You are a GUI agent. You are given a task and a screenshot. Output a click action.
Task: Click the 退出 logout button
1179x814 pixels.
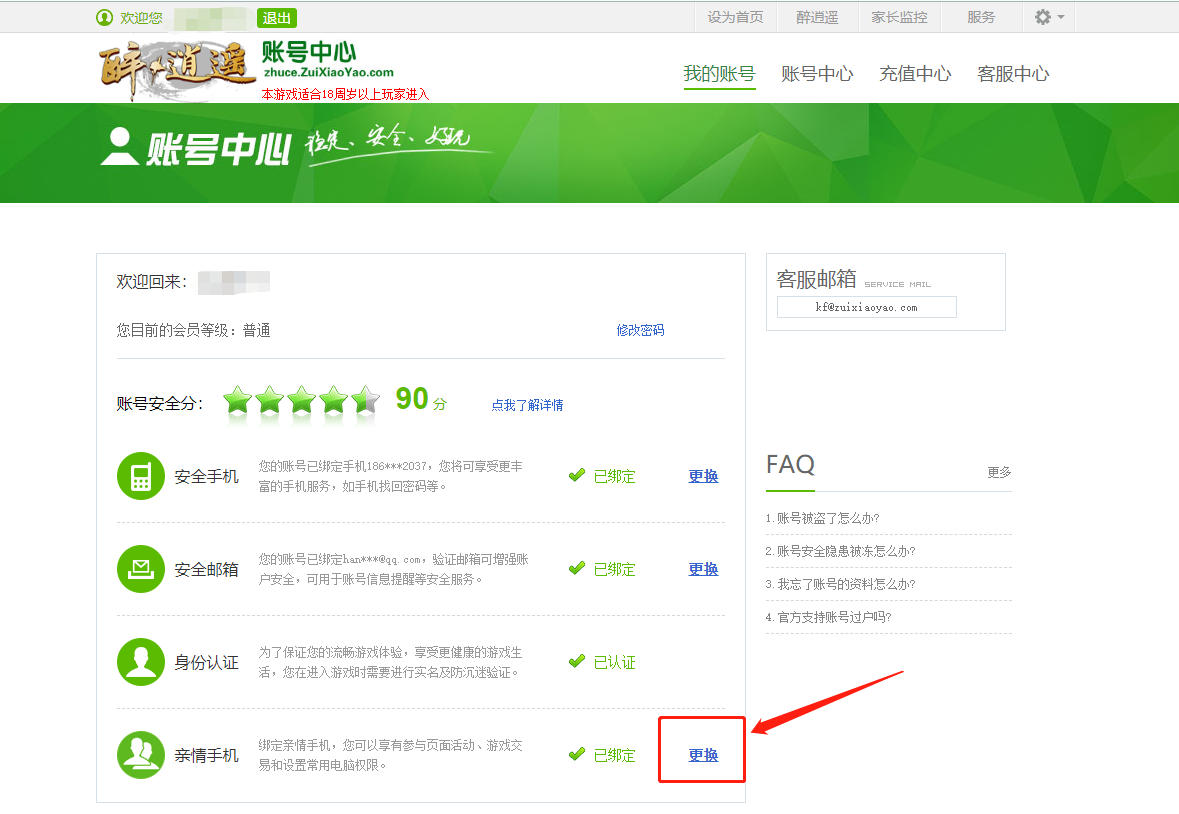tap(277, 18)
